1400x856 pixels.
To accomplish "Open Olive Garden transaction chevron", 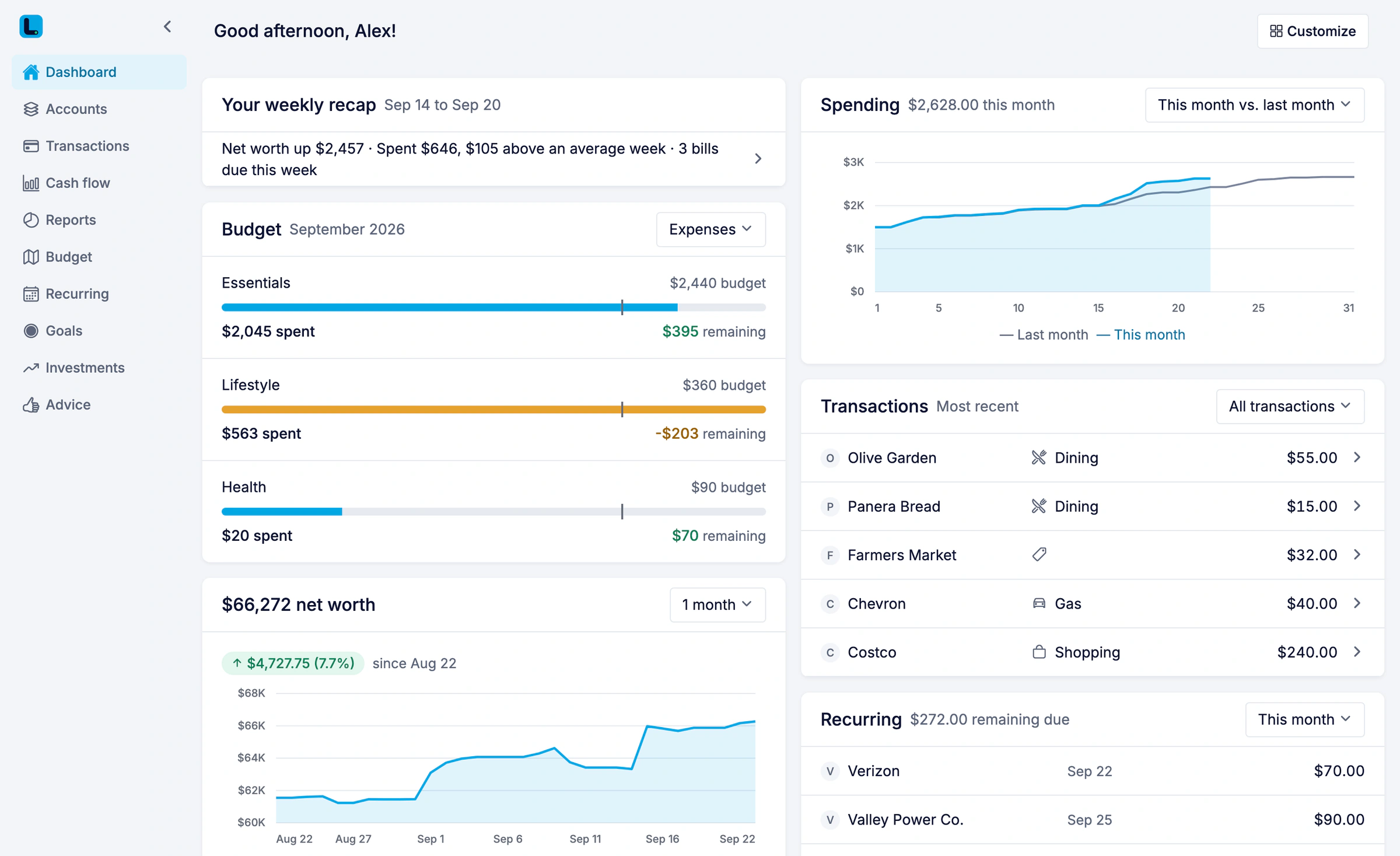I will click(x=1357, y=457).
